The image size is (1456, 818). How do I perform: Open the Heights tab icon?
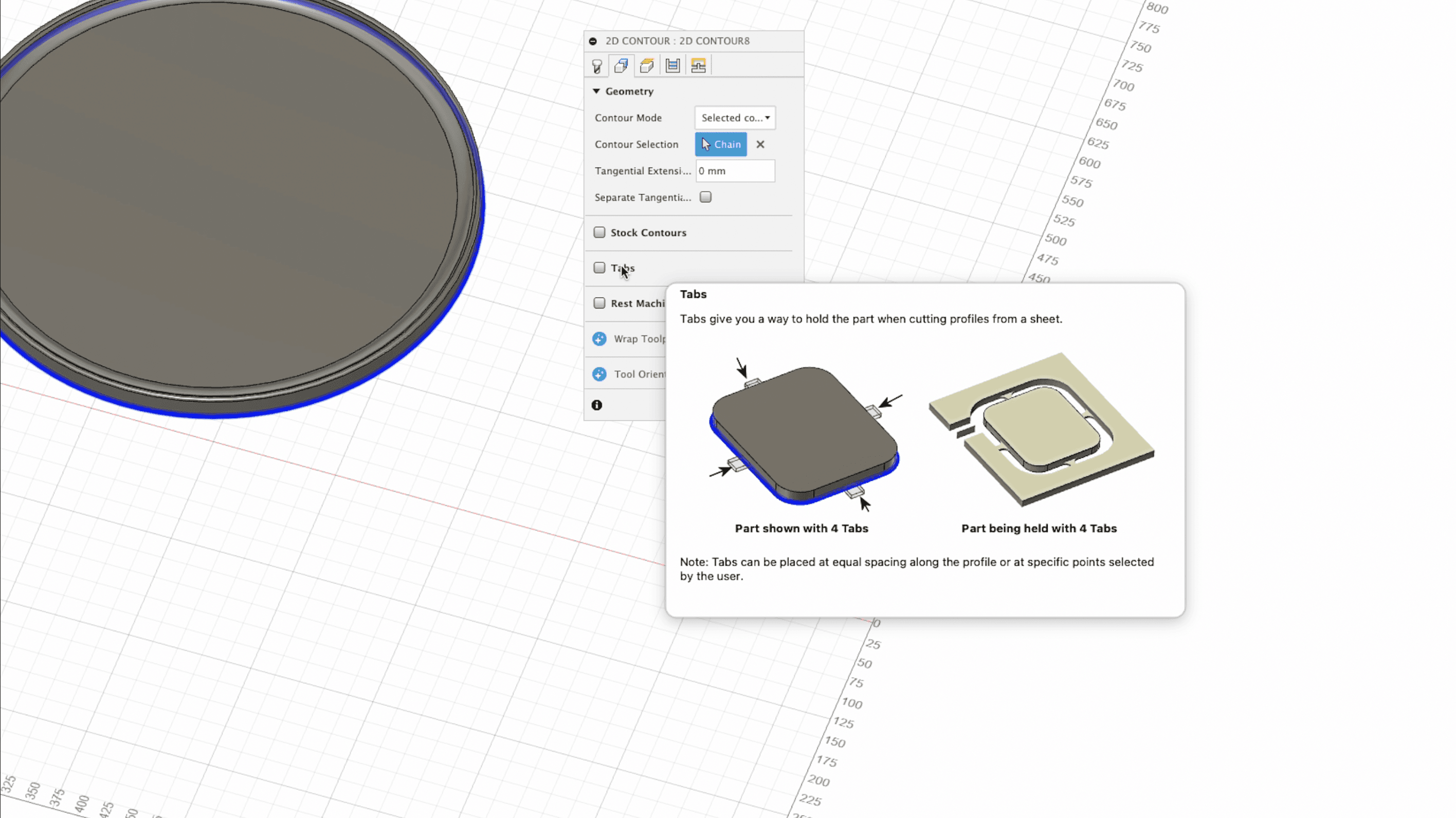point(647,66)
